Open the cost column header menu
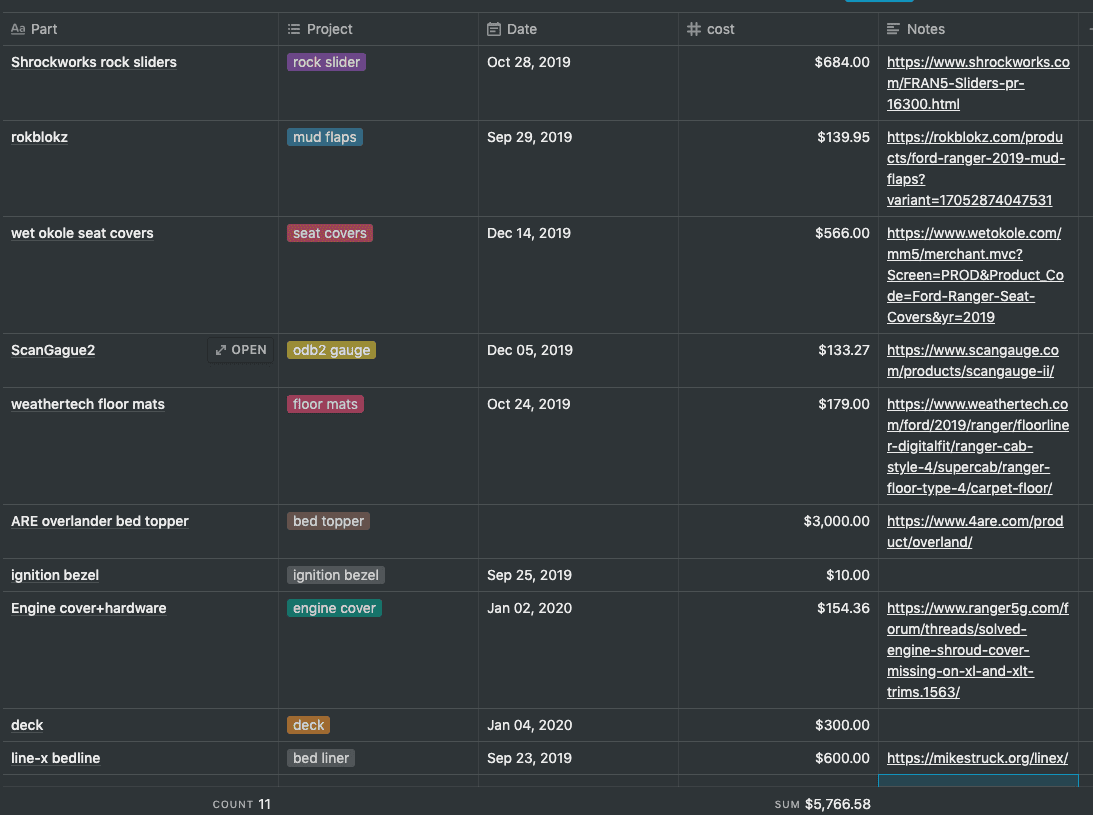 779,29
